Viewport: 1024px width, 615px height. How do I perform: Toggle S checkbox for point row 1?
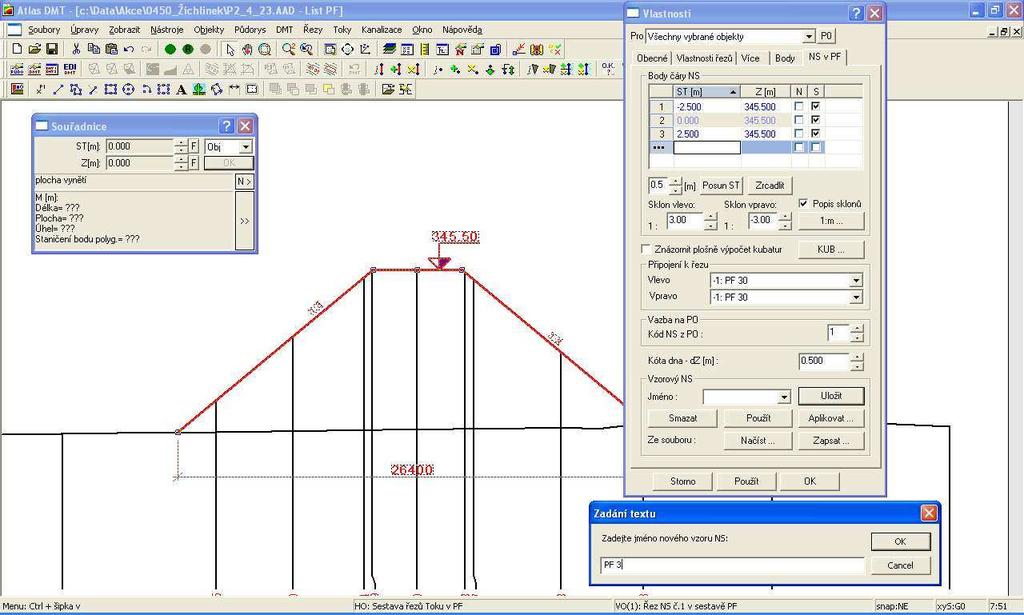816,106
